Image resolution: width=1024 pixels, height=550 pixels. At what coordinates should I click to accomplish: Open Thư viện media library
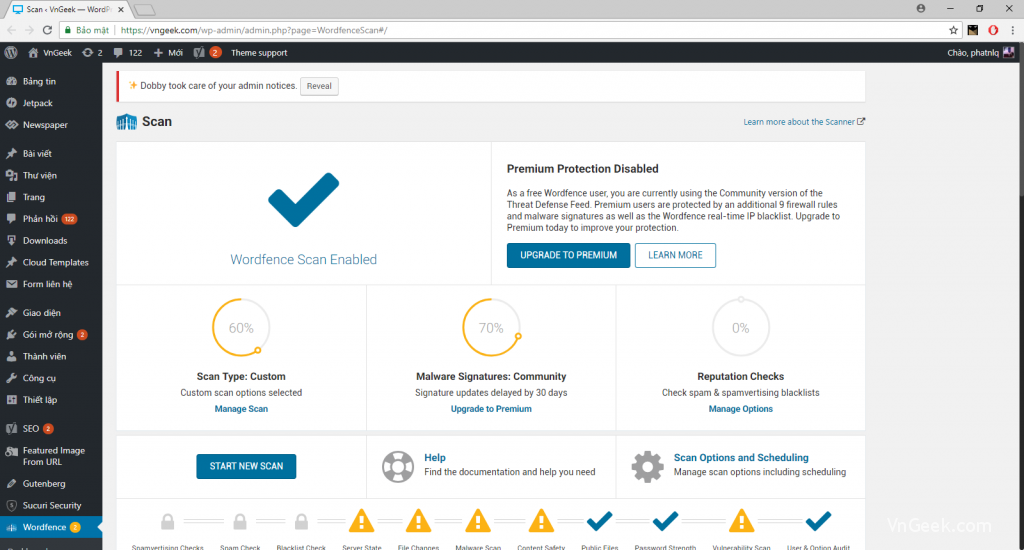click(51, 175)
